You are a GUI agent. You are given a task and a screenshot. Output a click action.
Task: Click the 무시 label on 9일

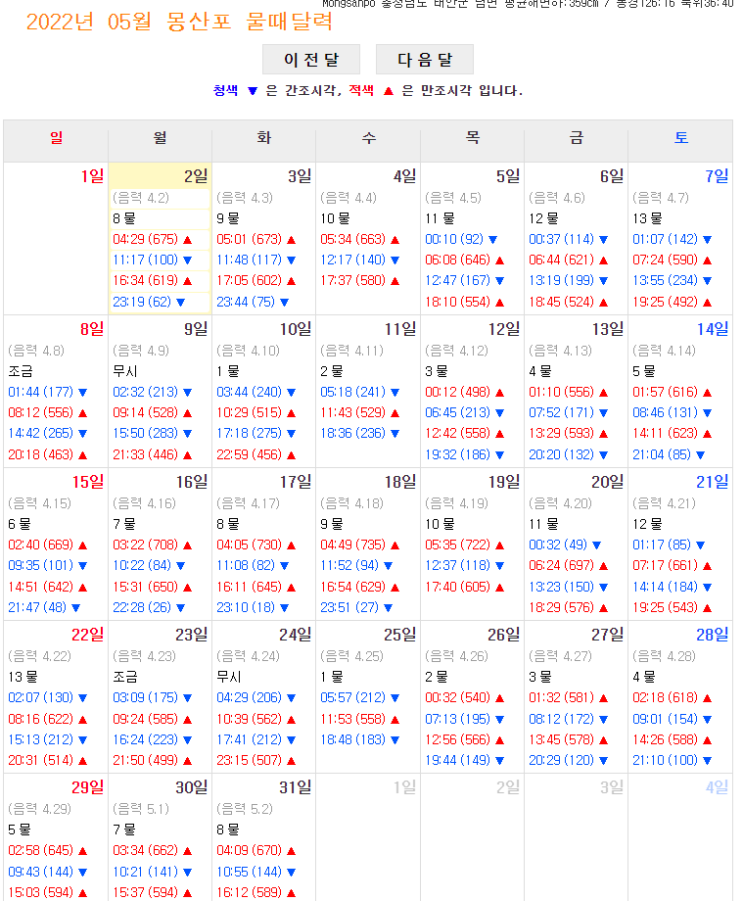[125, 371]
